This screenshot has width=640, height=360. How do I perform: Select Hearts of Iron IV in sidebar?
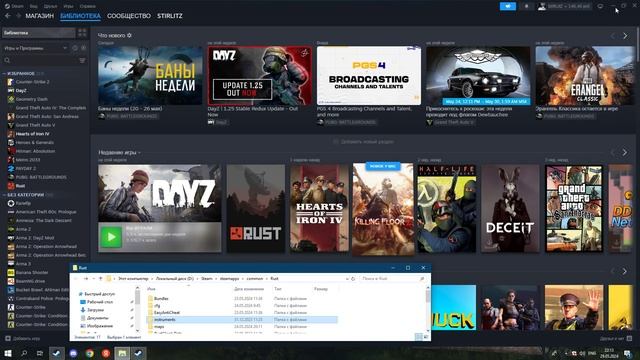(x=32, y=134)
